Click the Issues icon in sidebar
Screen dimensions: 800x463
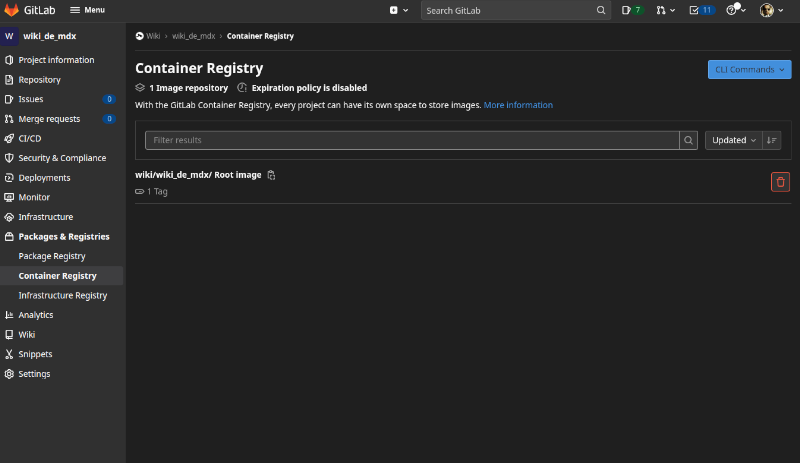[9, 99]
